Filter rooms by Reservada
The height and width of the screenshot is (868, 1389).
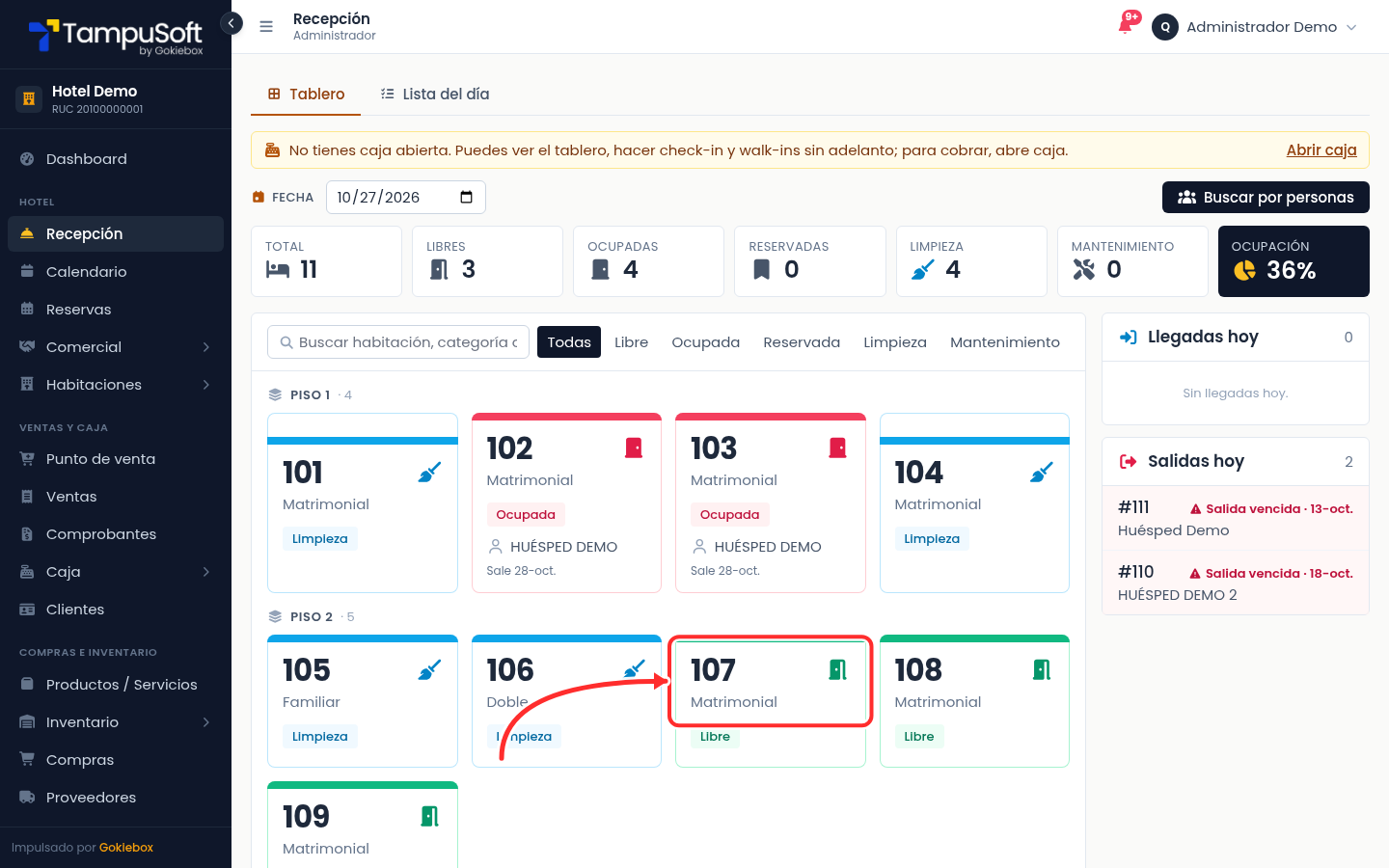[x=802, y=342]
